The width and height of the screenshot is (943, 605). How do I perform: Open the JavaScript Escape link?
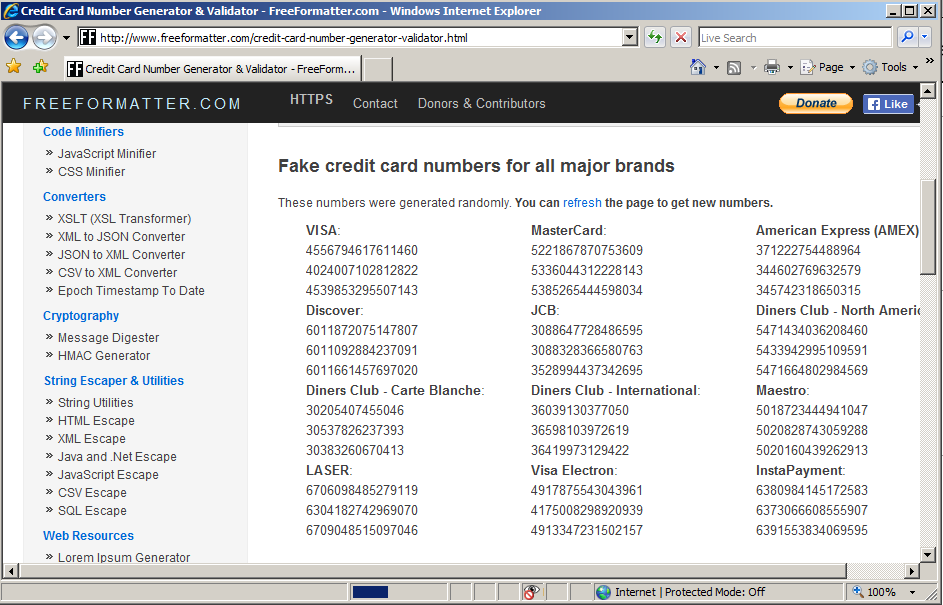click(108, 474)
